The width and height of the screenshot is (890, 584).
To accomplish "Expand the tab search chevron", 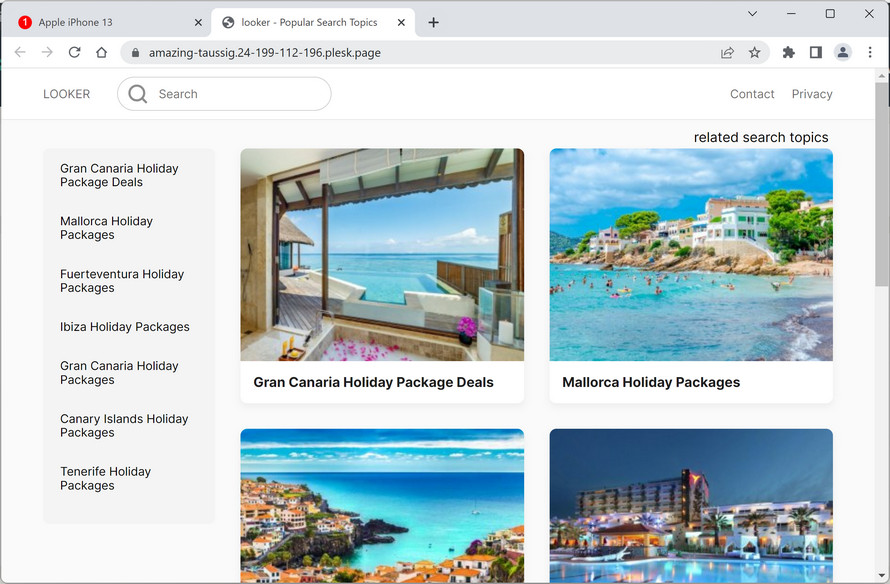I will (x=753, y=14).
